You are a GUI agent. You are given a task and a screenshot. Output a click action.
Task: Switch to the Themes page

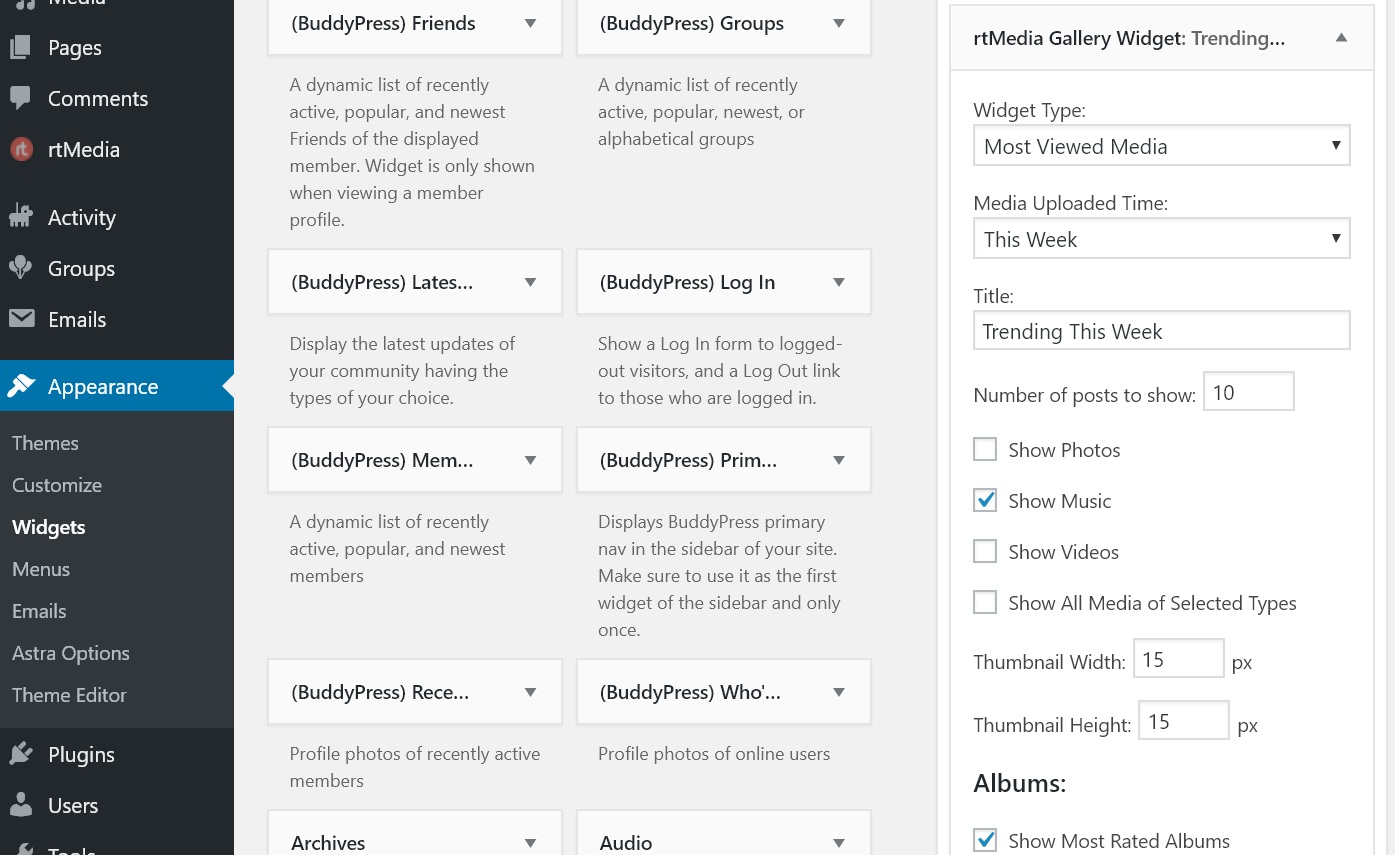tap(45, 443)
